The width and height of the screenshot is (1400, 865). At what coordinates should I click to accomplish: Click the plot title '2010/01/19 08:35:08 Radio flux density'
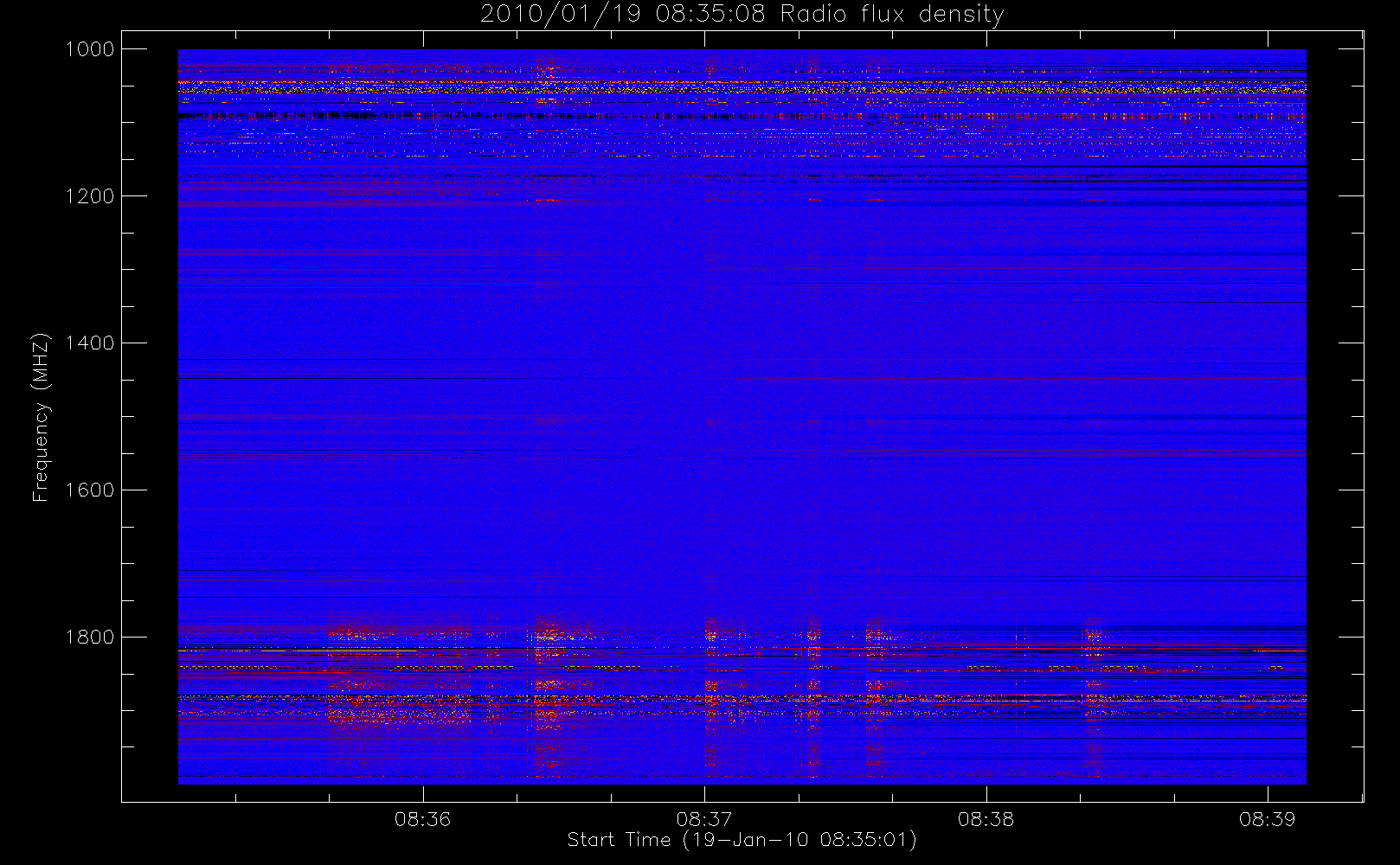(x=742, y=14)
